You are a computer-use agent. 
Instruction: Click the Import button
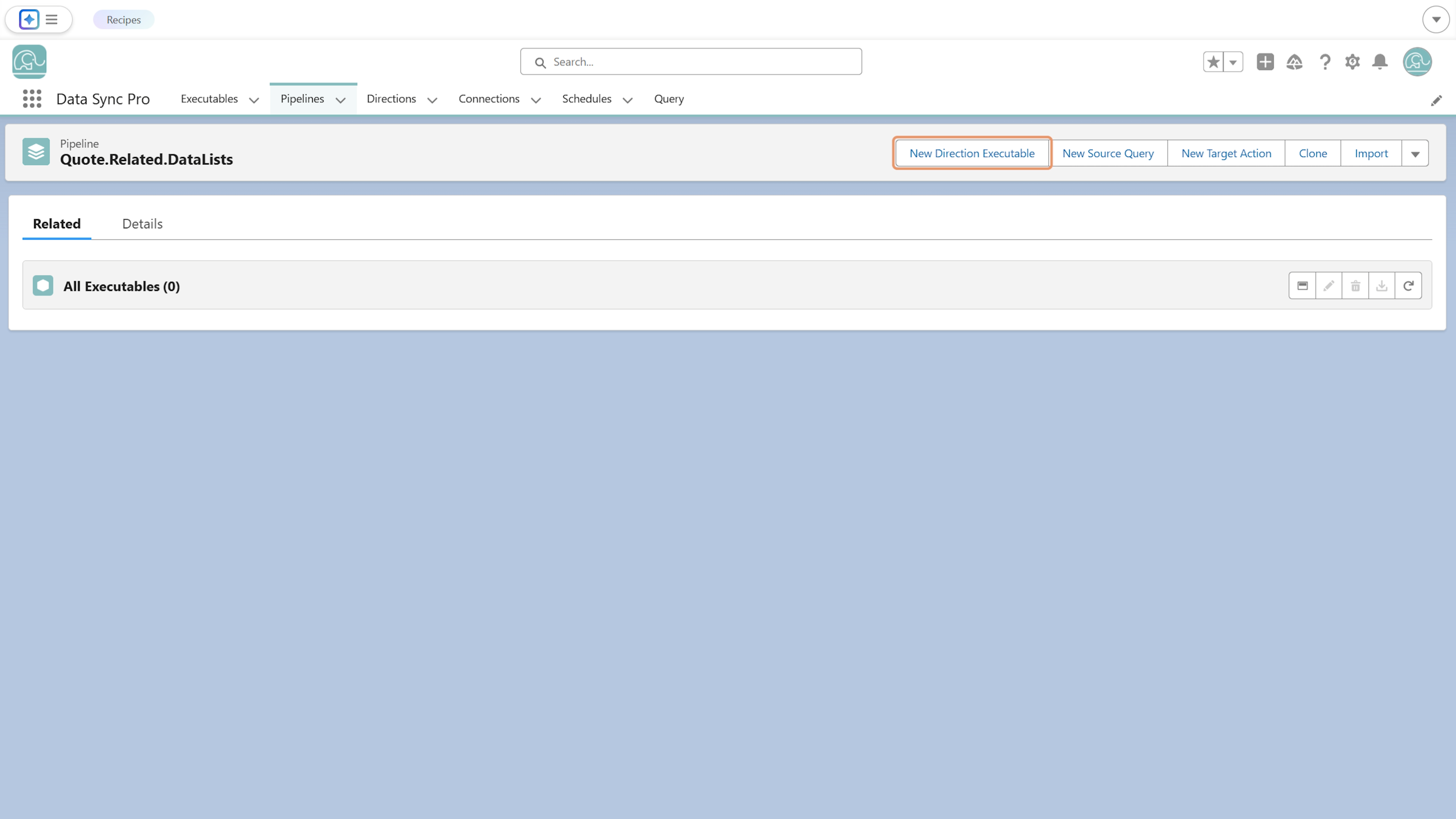pyautogui.click(x=1371, y=153)
